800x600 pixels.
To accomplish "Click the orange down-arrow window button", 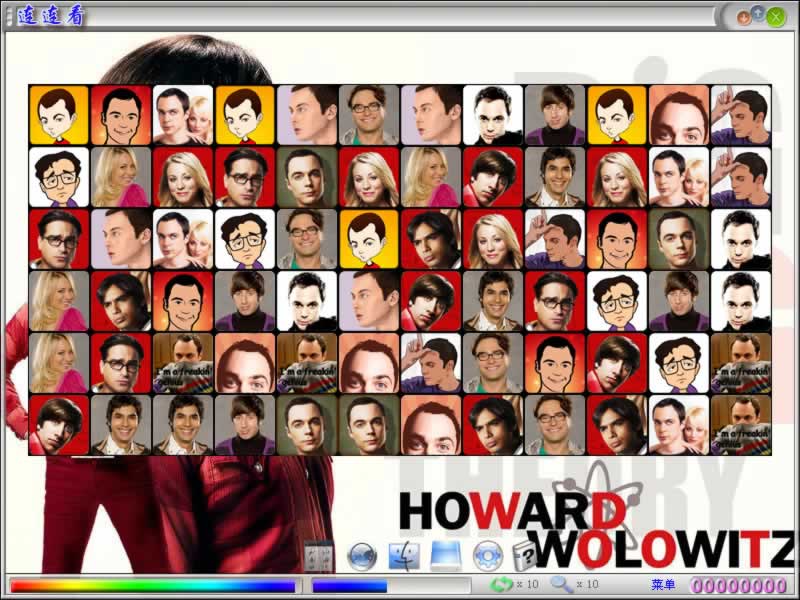I will [744, 18].
